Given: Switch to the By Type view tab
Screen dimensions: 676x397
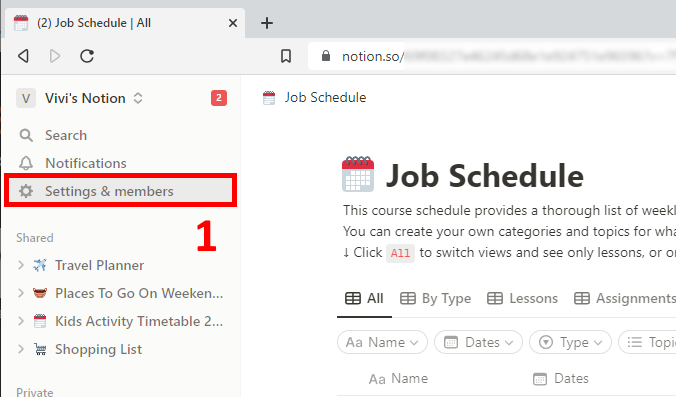Looking at the screenshot, I should [x=435, y=298].
